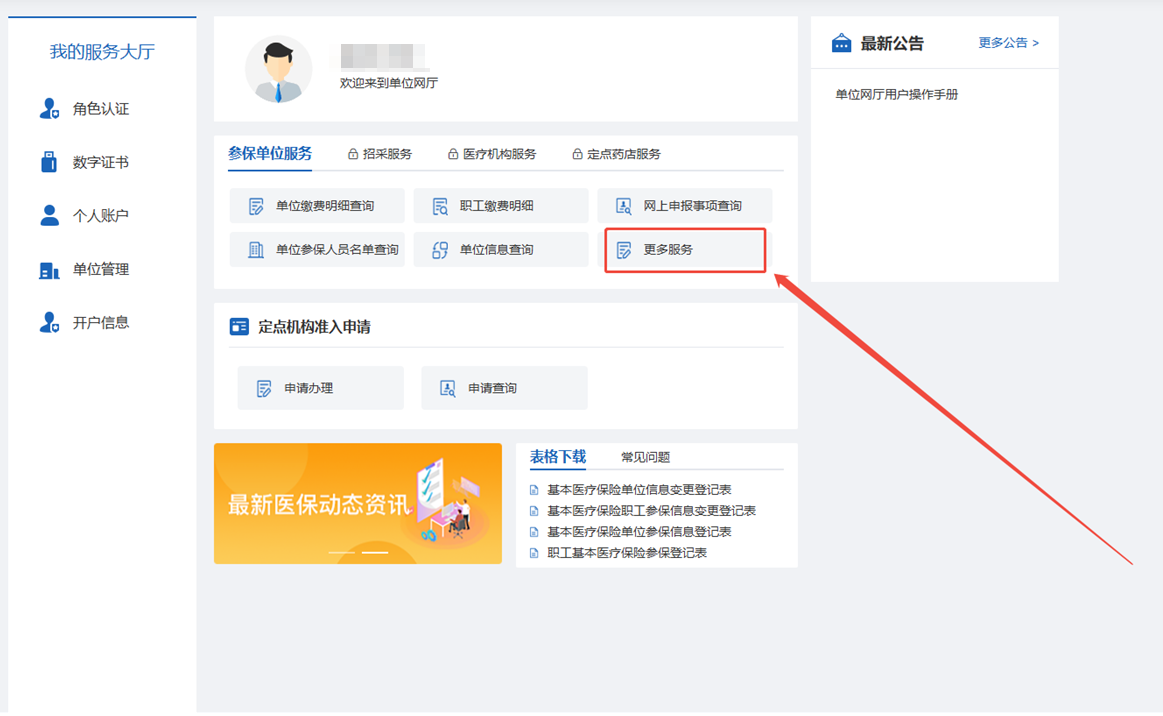1163x716 pixels.
Task: Click the 最新公告 announcement icon
Action: (841, 43)
